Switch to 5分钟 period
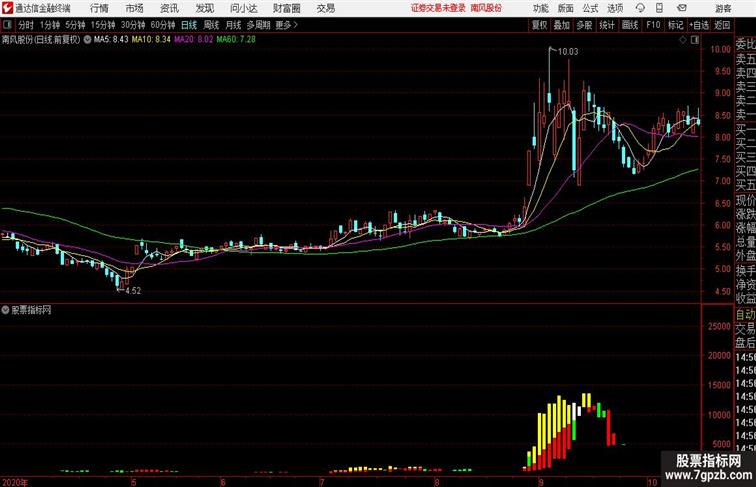 click(x=75, y=25)
